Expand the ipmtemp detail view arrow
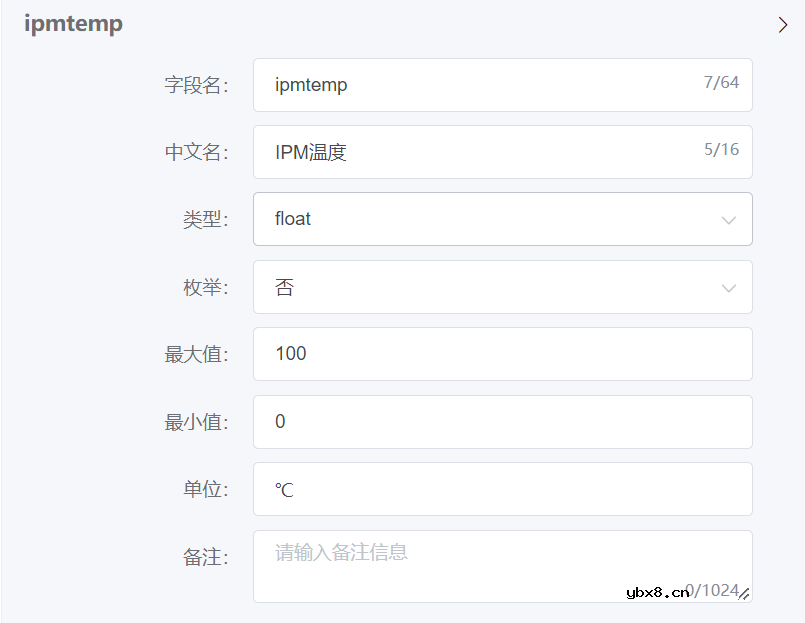The width and height of the screenshot is (805, 623). tap(781, 24)
